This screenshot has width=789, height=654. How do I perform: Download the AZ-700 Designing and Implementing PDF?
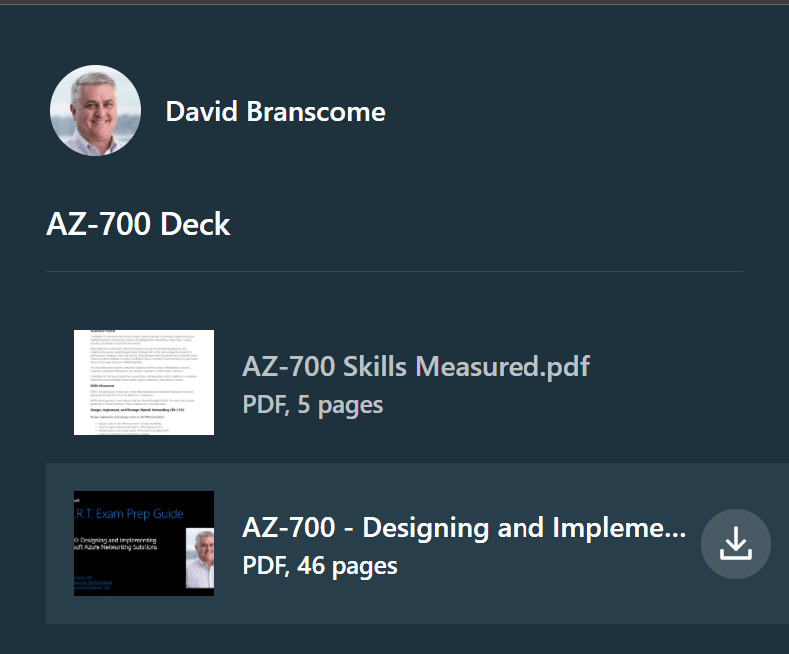[x=736, y=544]
